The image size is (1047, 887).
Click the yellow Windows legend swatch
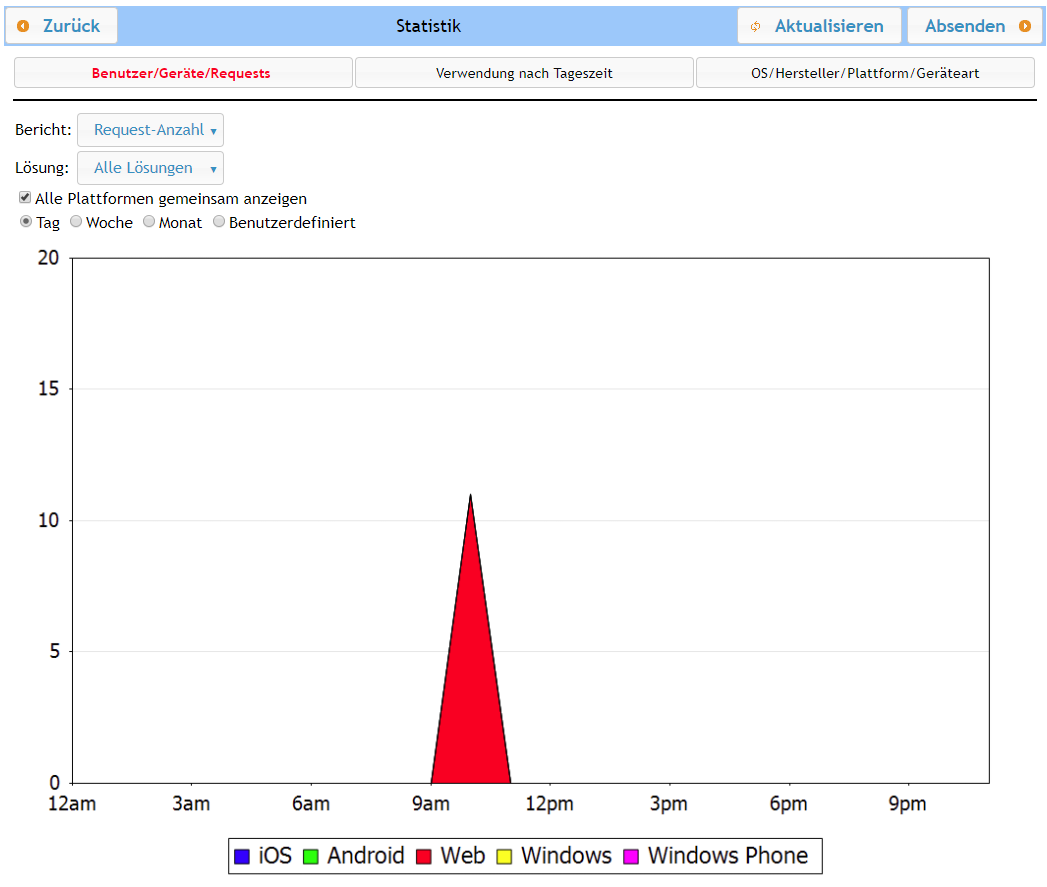click(504, 856)
